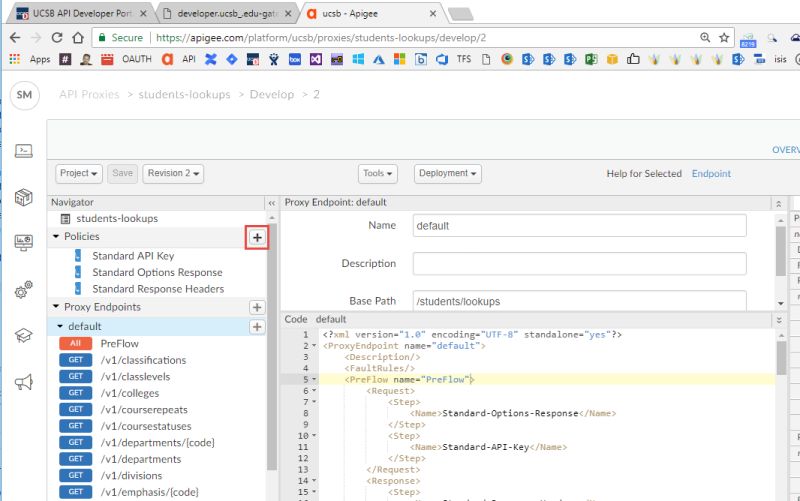The height and width of the screenshot is (501, 800).
Task: Fold code at line 5 PreFlow
Action: click(x=314, y=380)
